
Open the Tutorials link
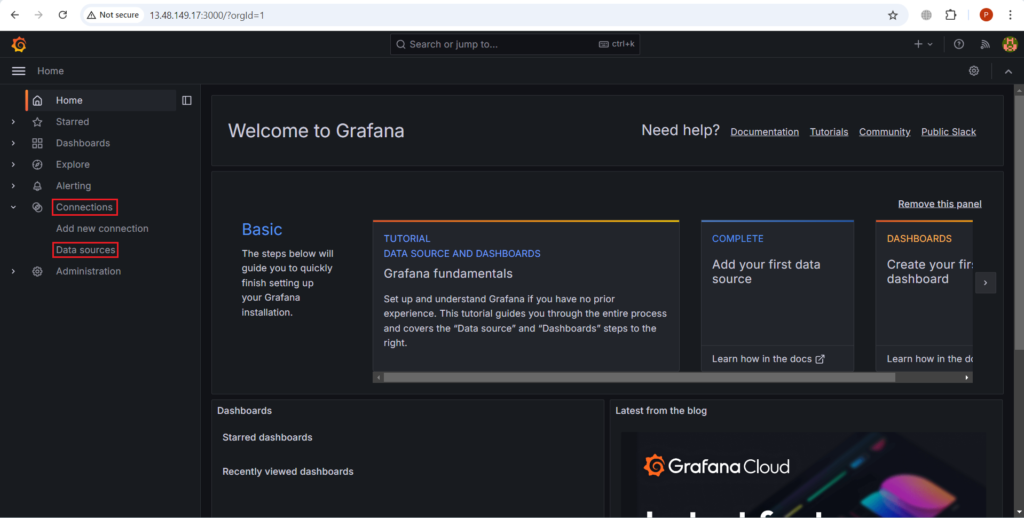point(829,132)
